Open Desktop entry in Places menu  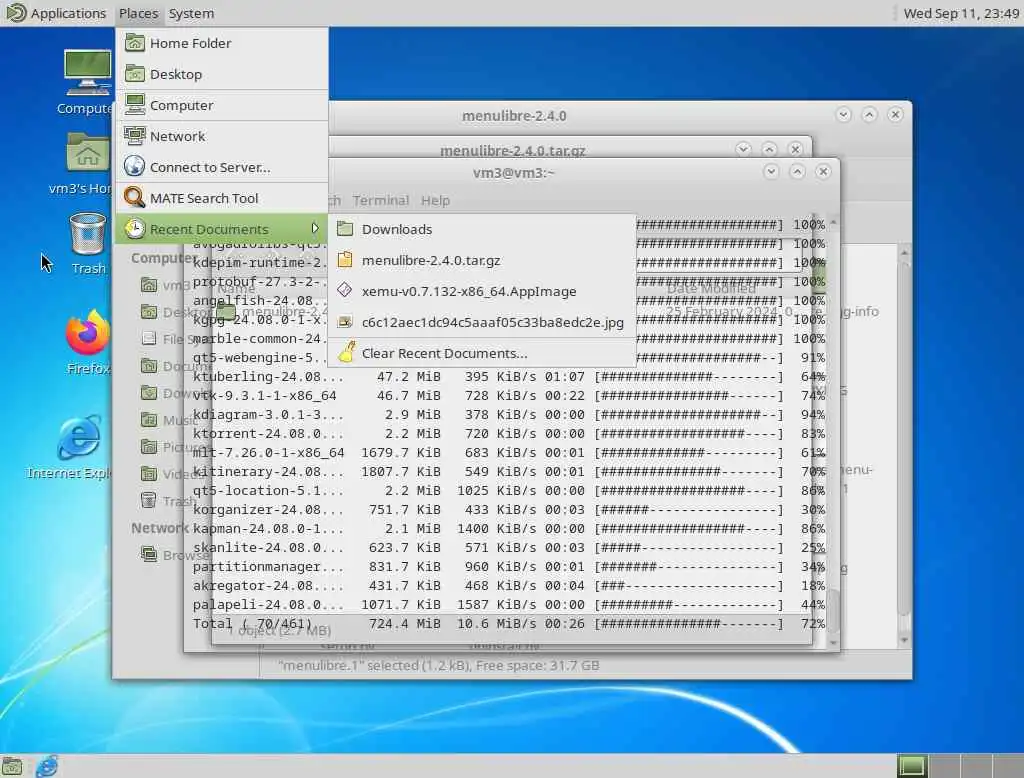tap(222, 74)
